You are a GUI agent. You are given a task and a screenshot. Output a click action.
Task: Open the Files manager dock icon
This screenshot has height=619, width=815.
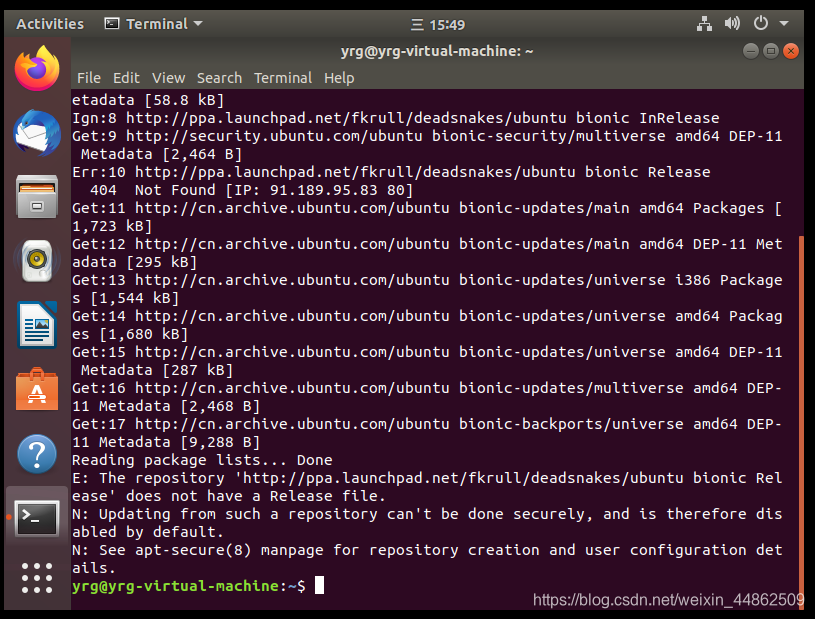pyautogui.click(x=37, y=197)
